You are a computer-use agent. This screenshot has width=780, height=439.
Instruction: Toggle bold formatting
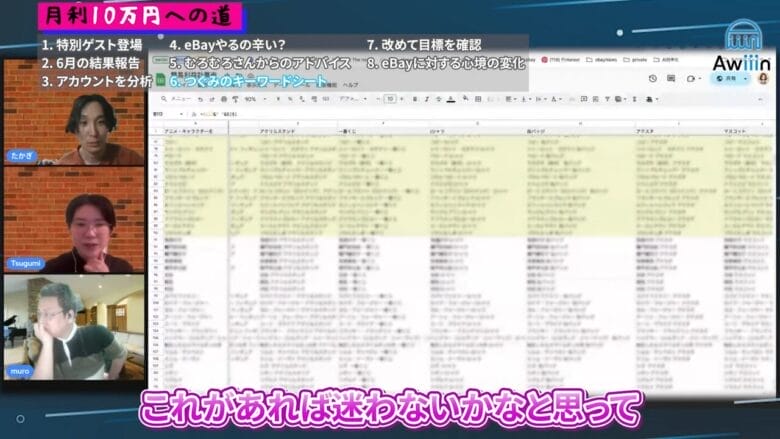[x=415, y=99]
